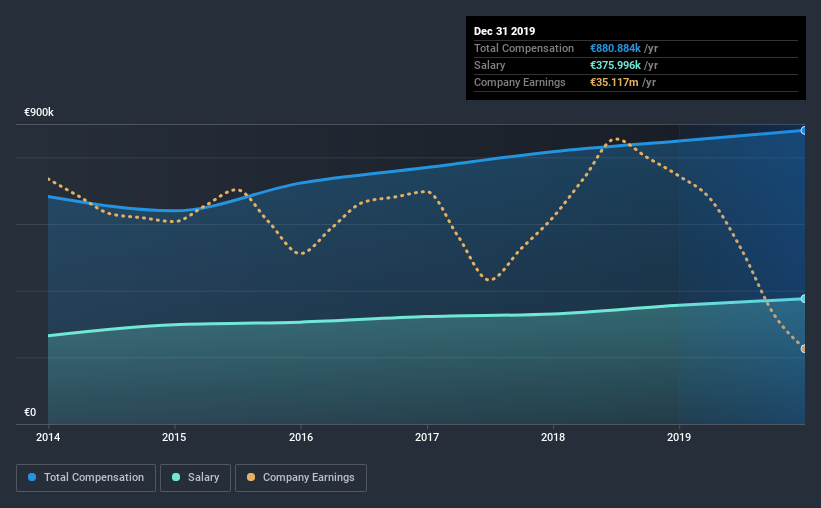Click the Salary line endpoint marker
This screenshot has width=821, height=508.
pos(803,299)
